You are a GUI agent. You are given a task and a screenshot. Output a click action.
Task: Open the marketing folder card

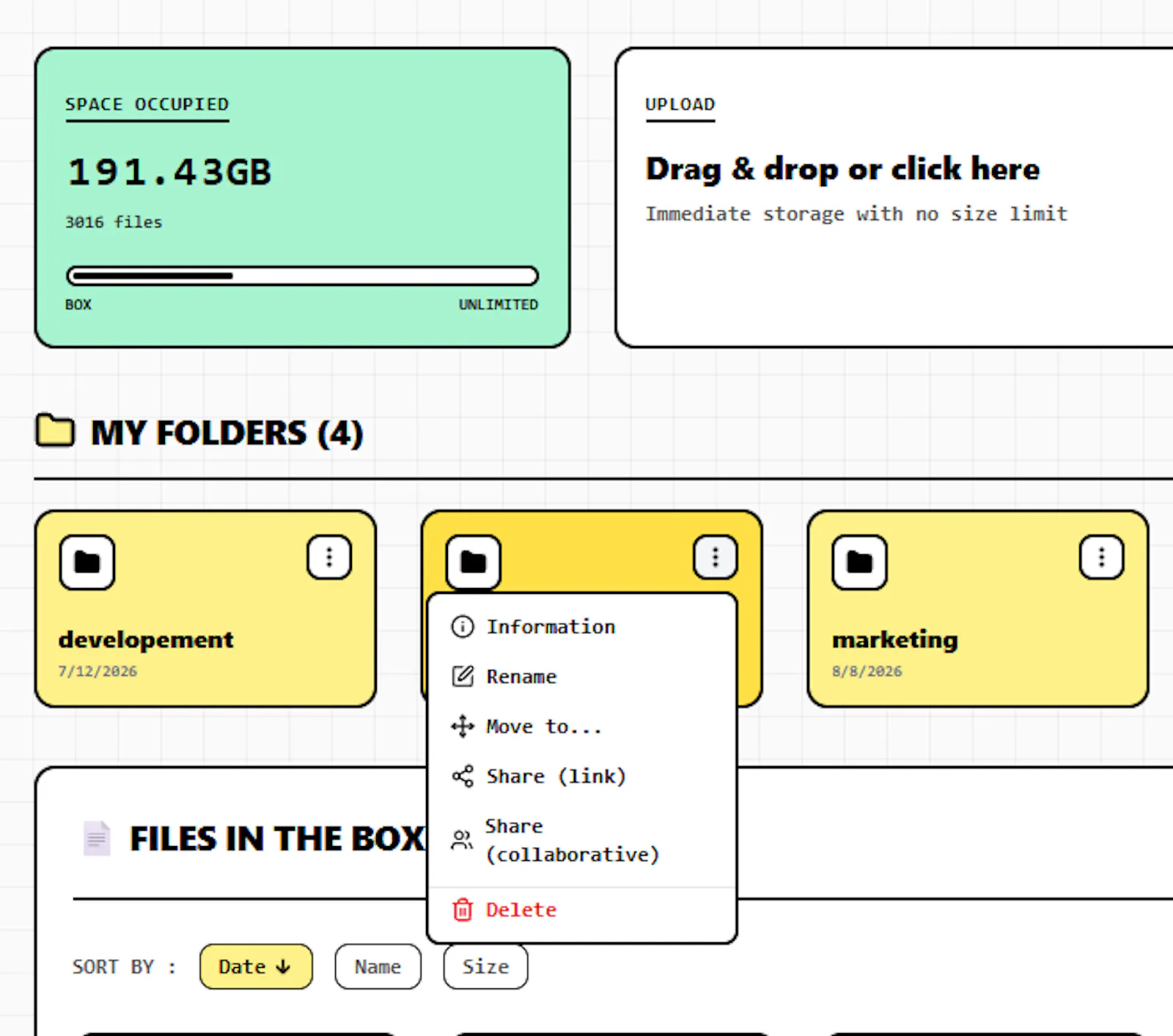pos(978,609)
